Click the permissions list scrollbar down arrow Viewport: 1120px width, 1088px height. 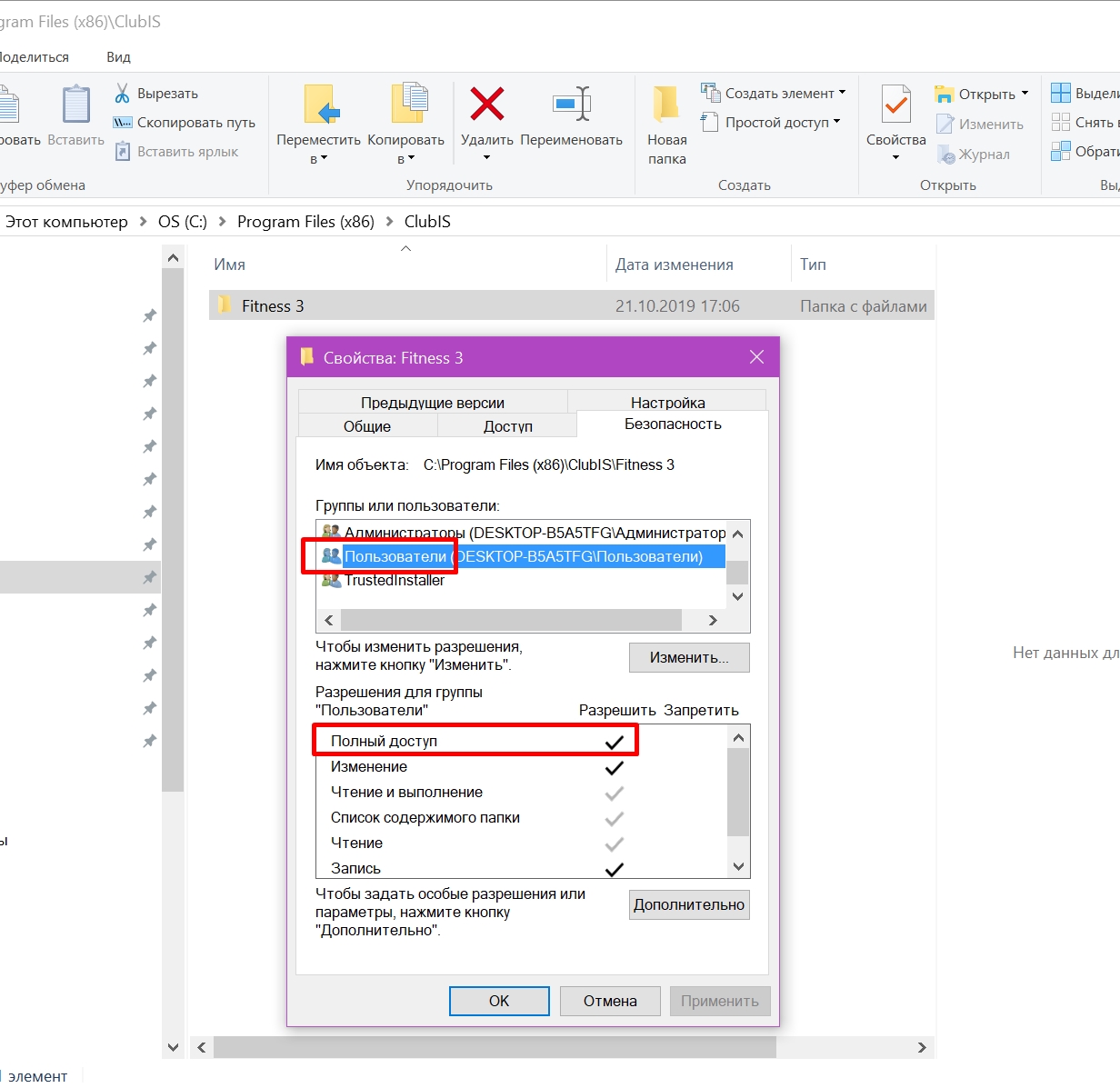(x=738, y=867)
